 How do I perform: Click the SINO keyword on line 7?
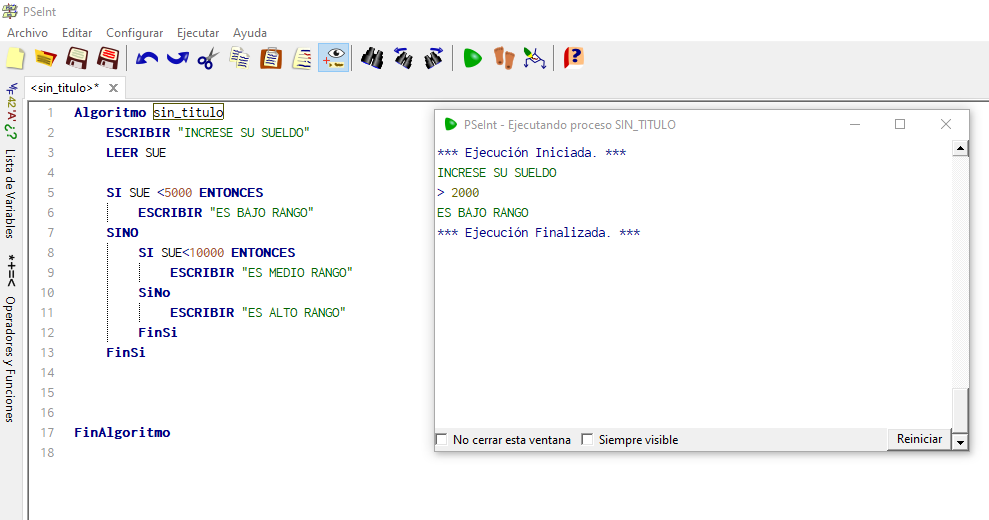(x=122, y=233)
